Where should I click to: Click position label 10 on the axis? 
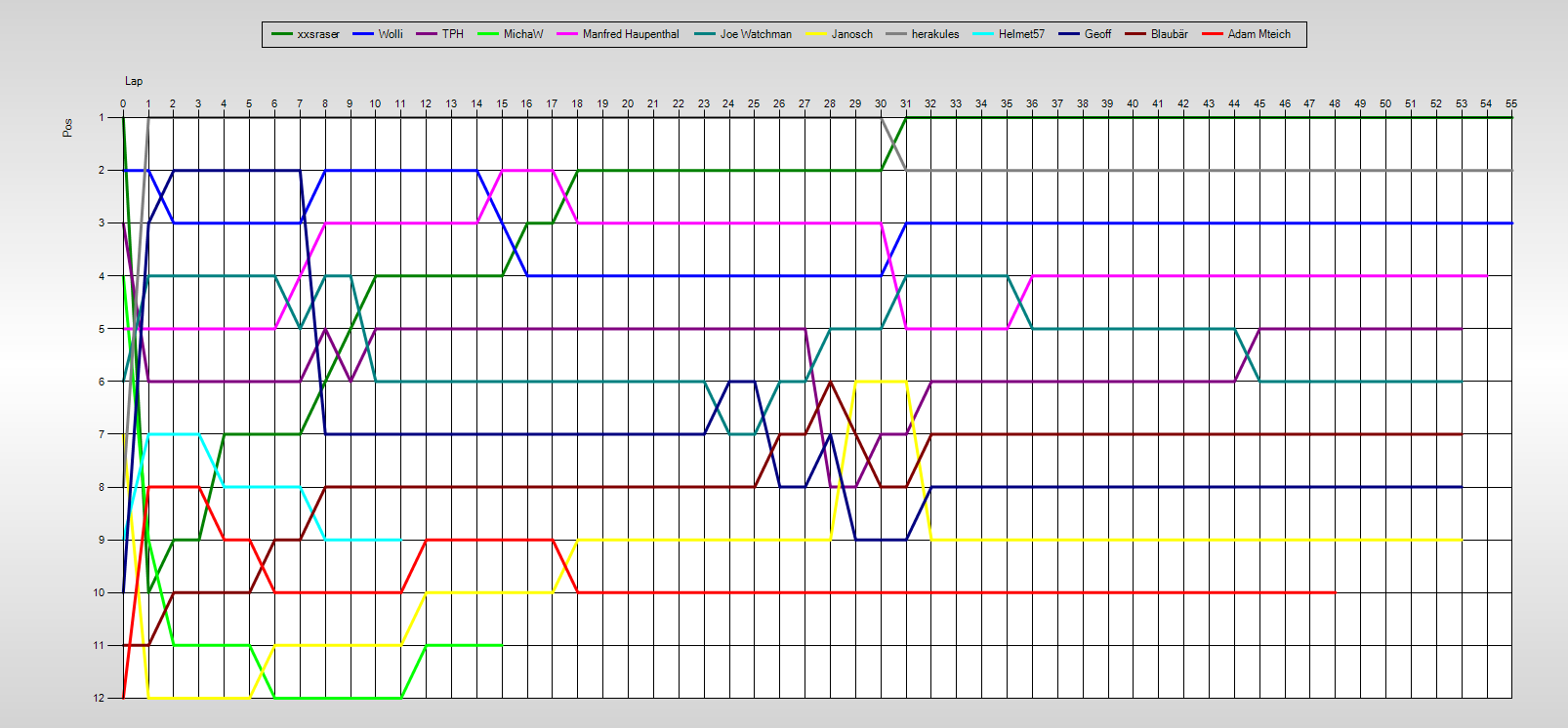coord(100,592)
